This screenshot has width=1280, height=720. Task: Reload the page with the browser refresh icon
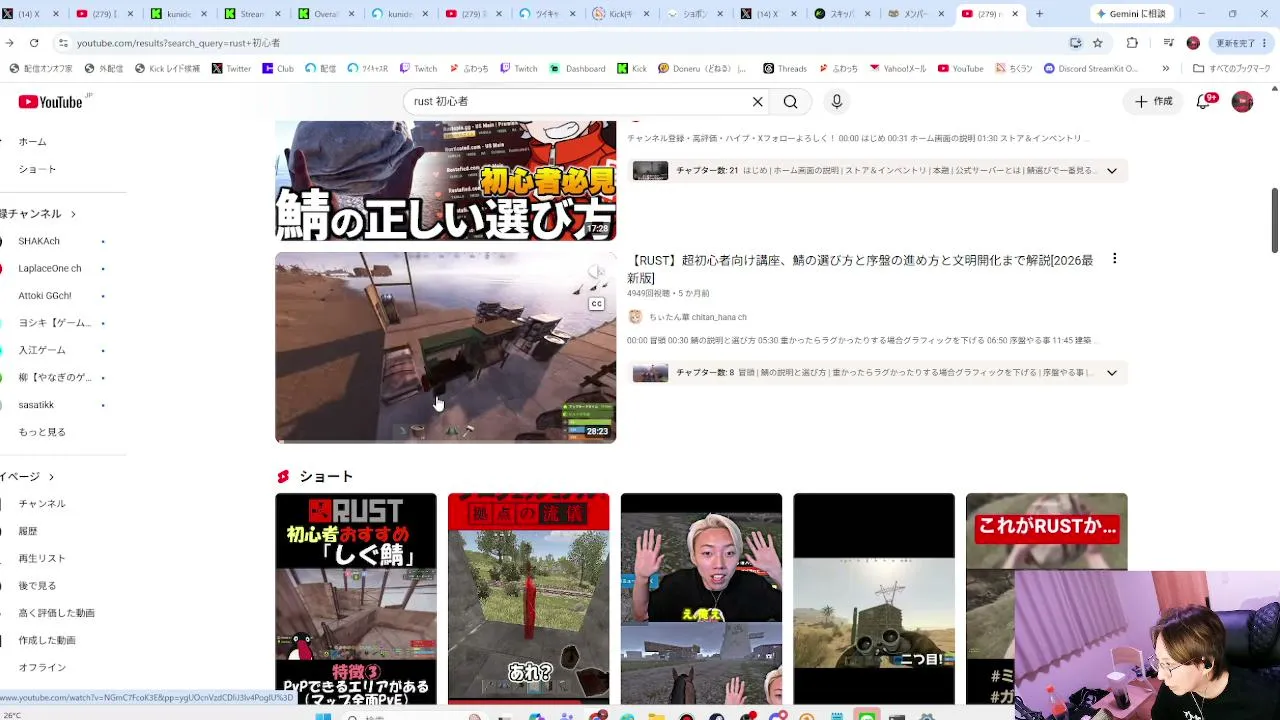tap(34, 43)
